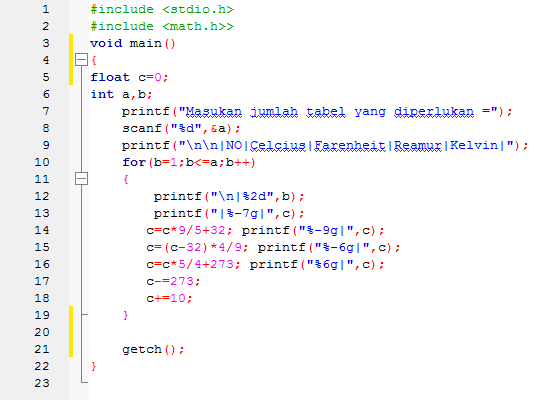Click the underlined word diperlukan
The image size is (544, 400).
click(434, 112)
